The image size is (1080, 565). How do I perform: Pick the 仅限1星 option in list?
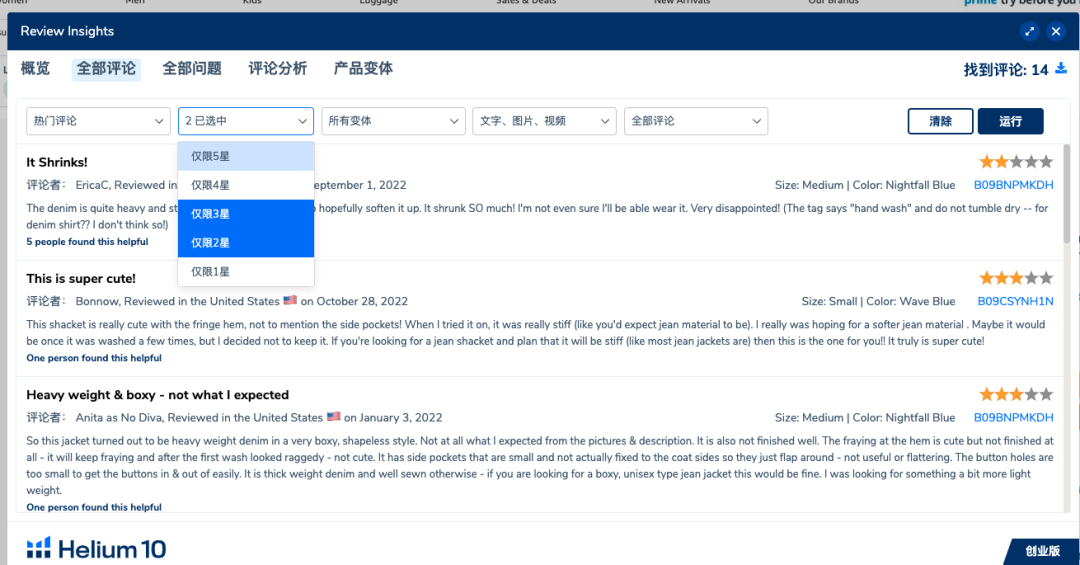tap(246, 272)
